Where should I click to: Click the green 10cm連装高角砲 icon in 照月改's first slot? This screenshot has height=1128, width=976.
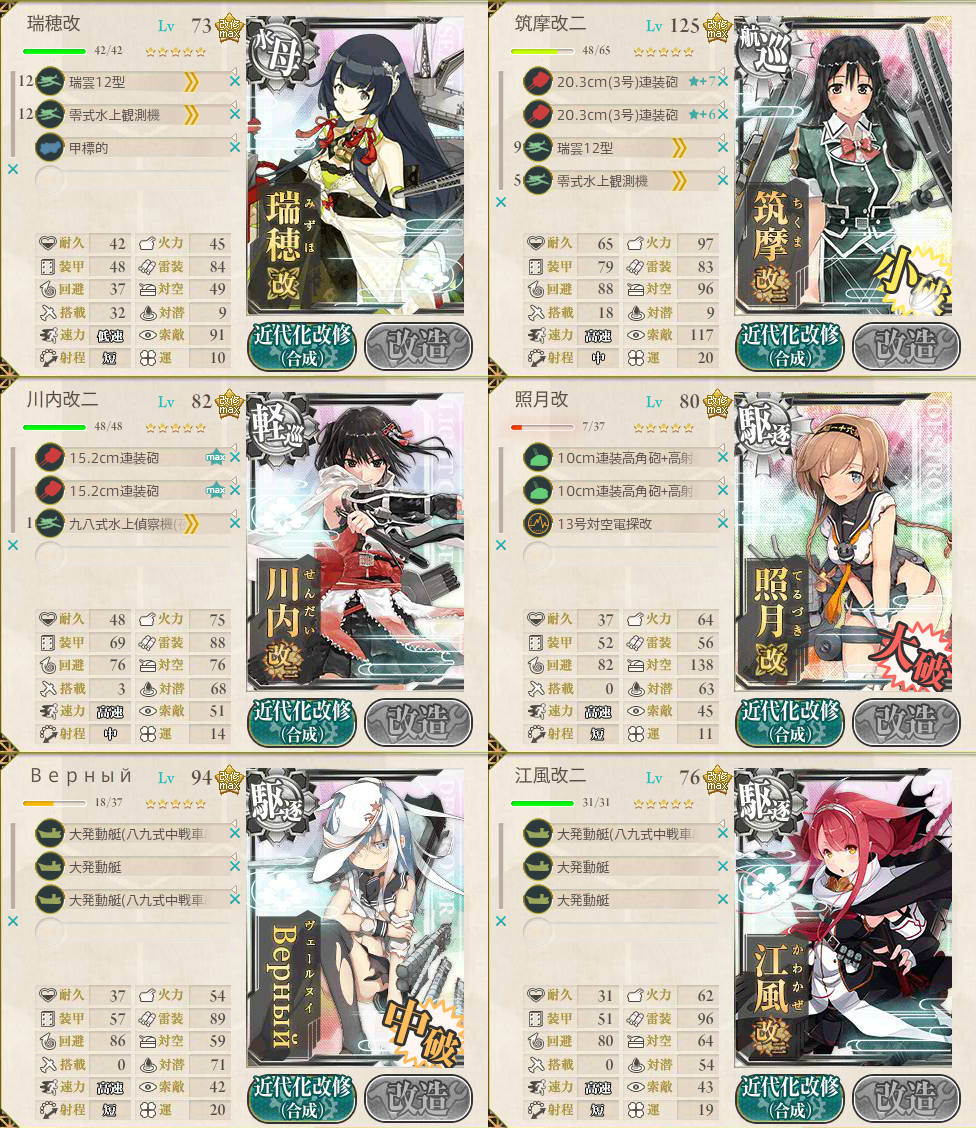(x=537, y=457)
